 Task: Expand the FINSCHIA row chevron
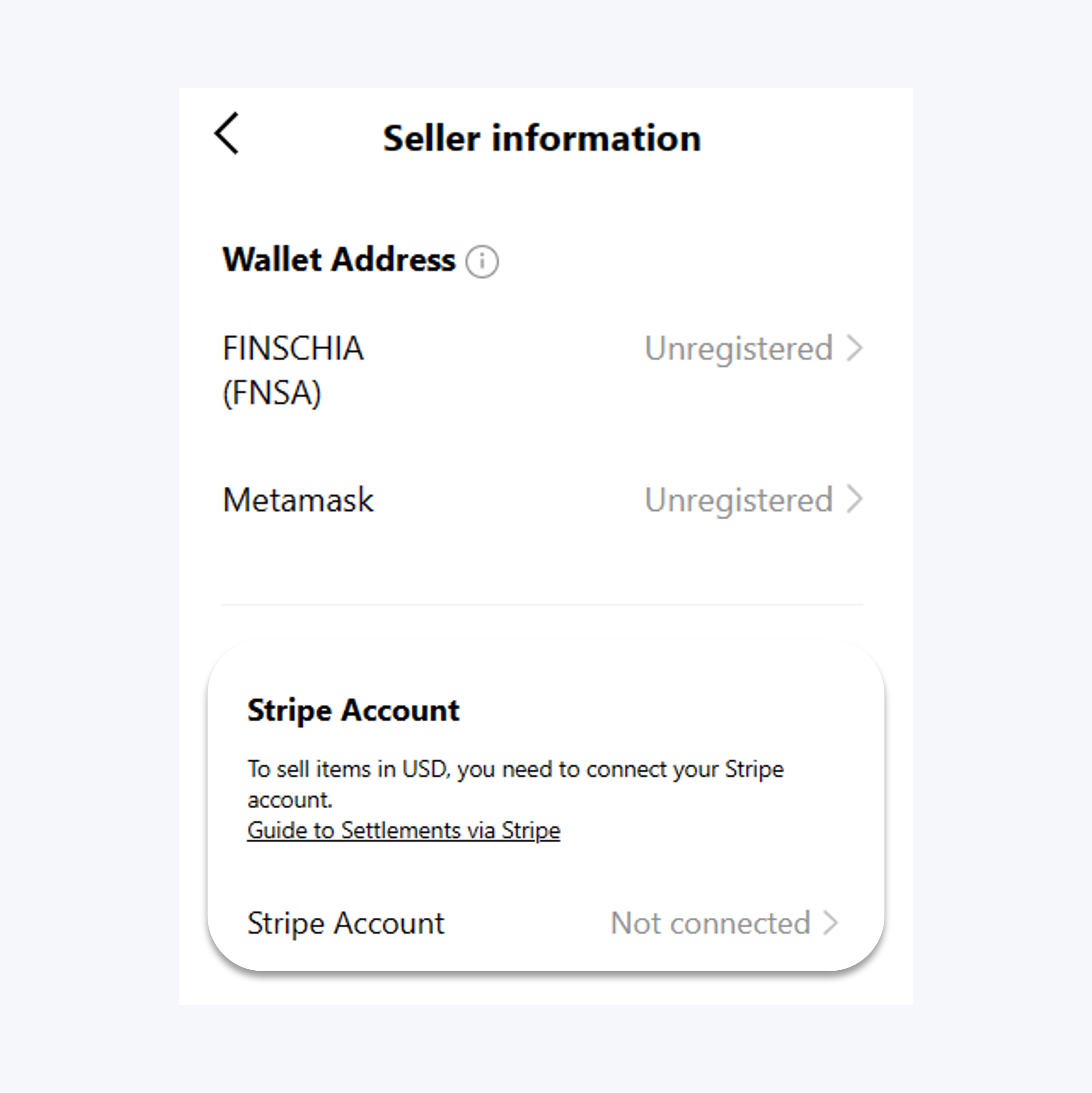tap(854, 348)
